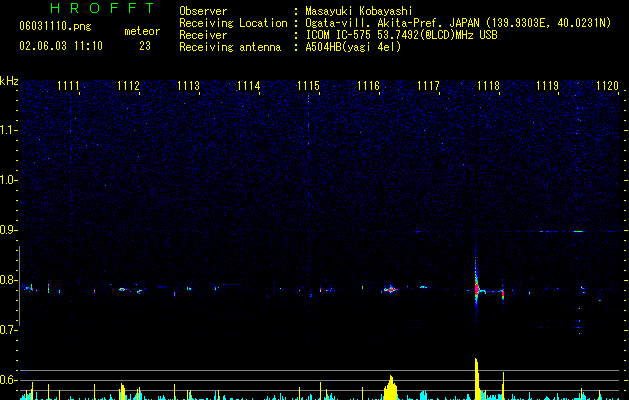Click the 0.8 kHz frequency label
629x400 pixels.
coord(8,280)
